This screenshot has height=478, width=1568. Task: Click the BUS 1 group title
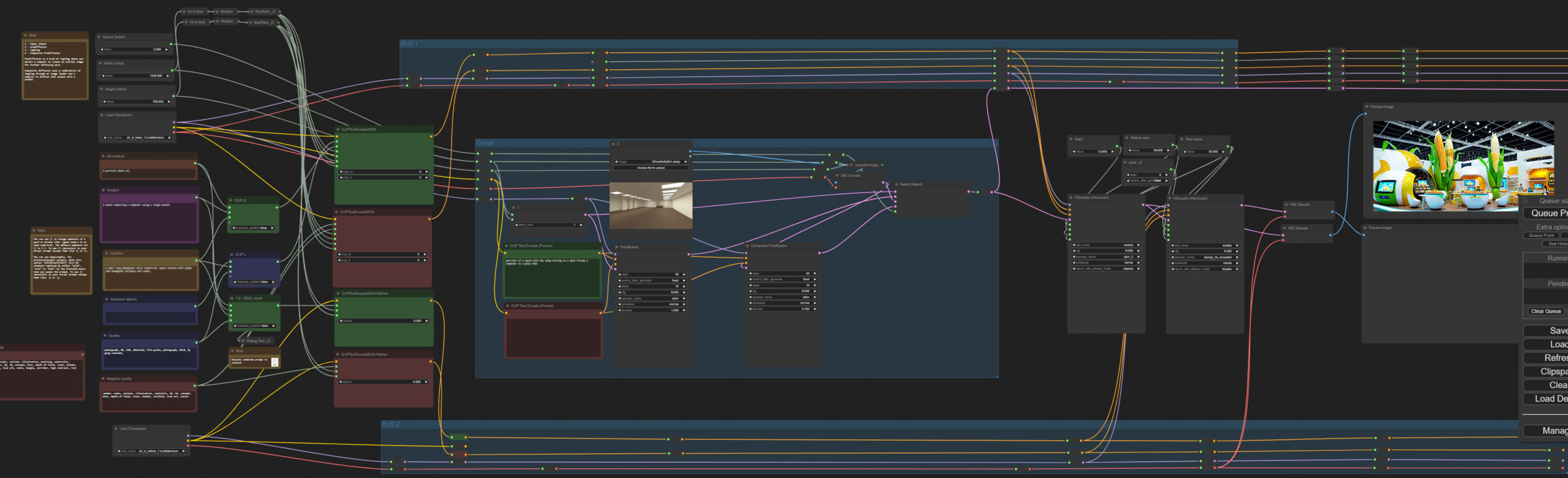coord(409,44)
